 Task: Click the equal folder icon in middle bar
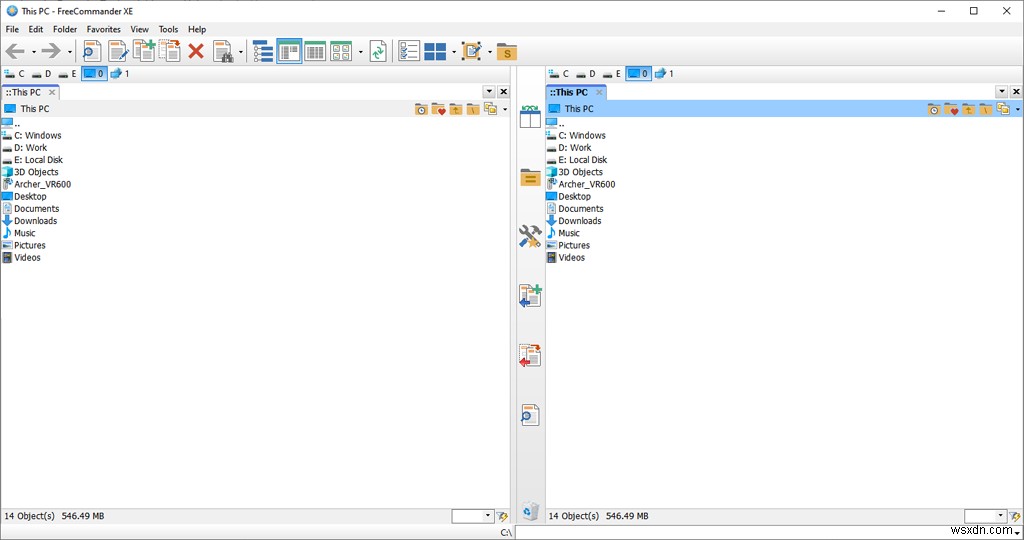point(530,177)
